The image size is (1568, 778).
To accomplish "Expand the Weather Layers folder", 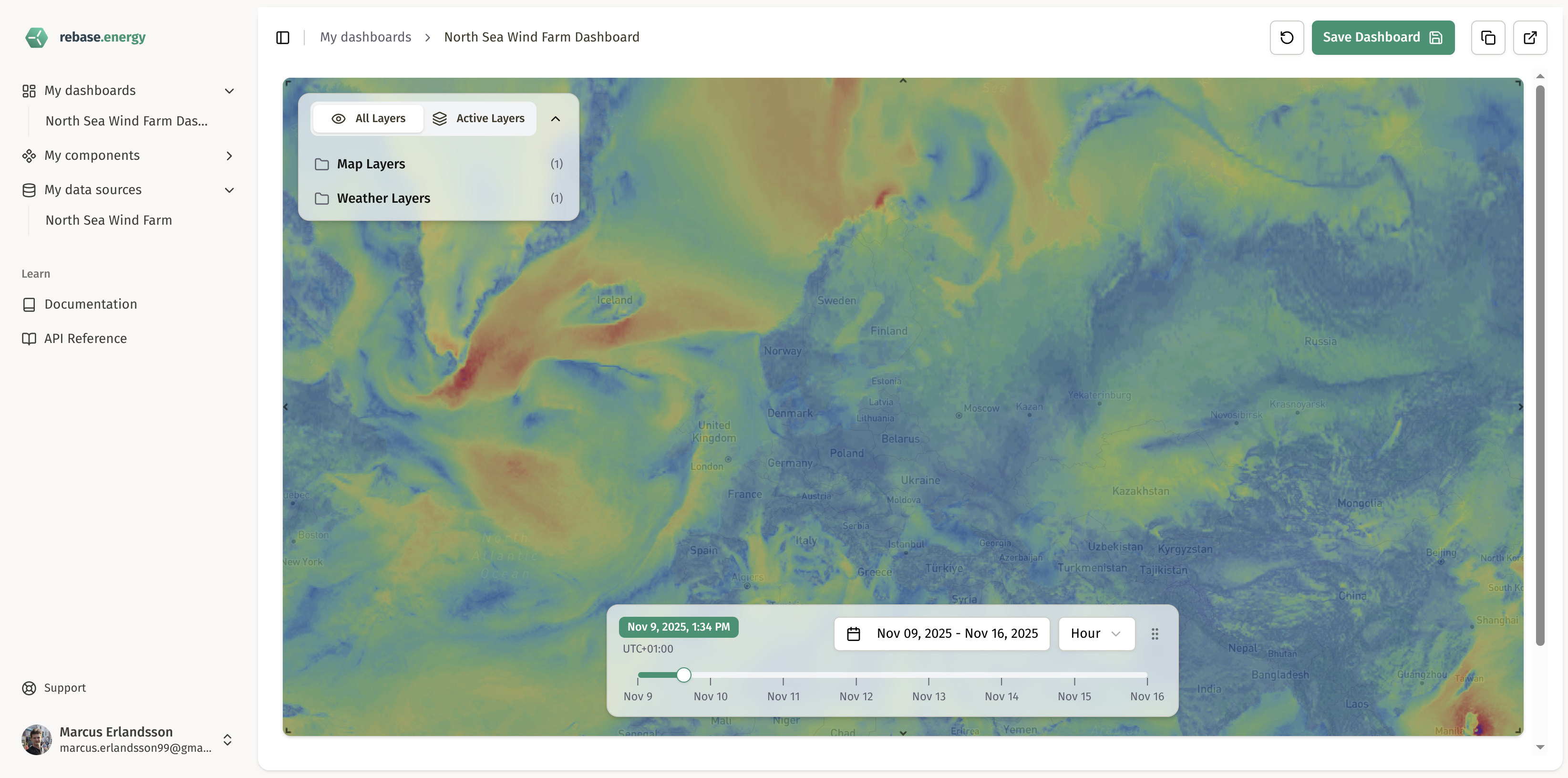I will [x=384, y=198].
